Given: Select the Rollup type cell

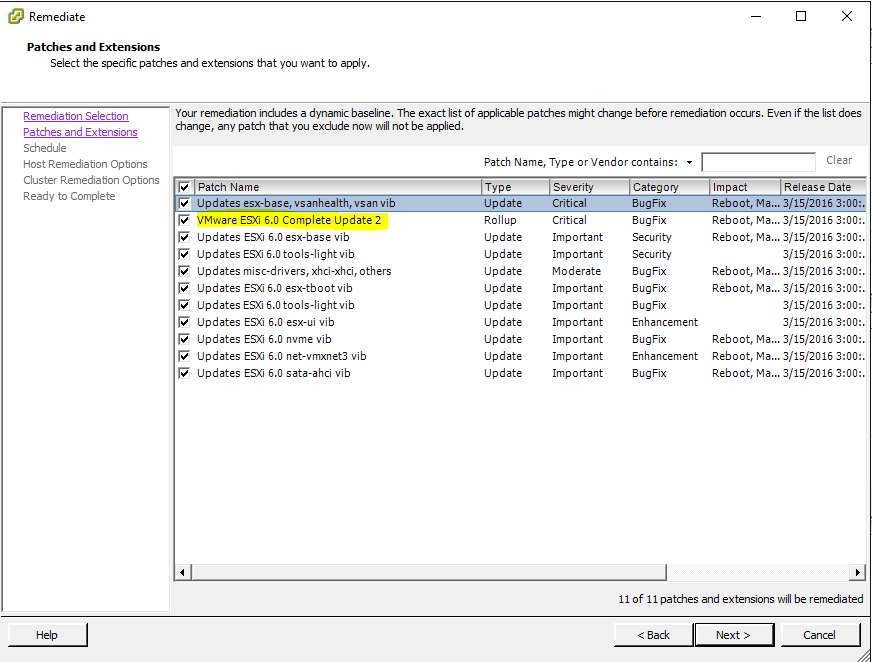Looking at the screenshot, I should pyautogui.click(x=500, y=220).
